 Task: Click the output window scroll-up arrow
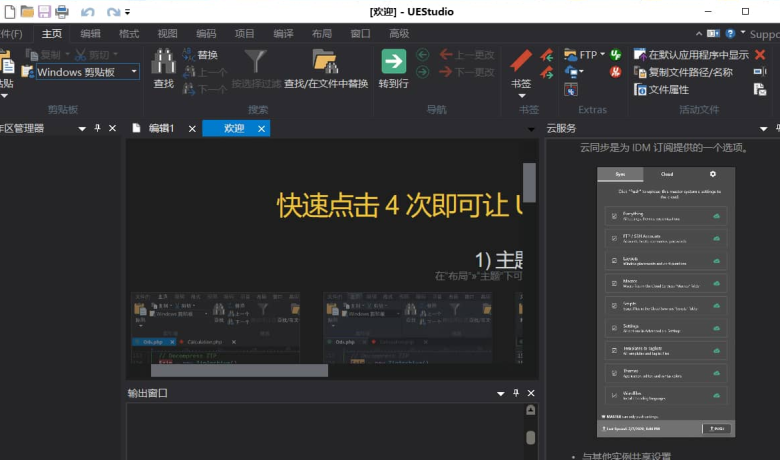531,410
